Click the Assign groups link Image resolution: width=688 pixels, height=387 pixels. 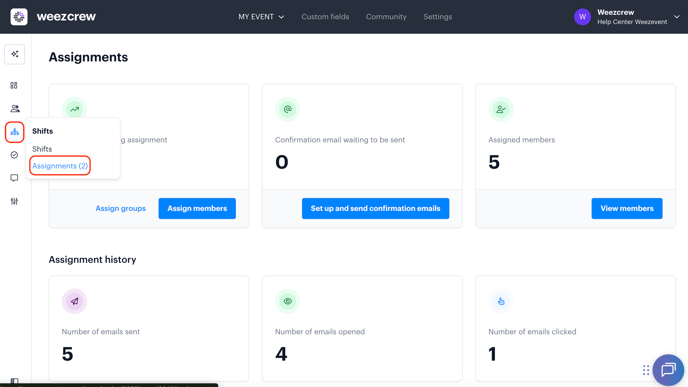click(x=121, y=208)
